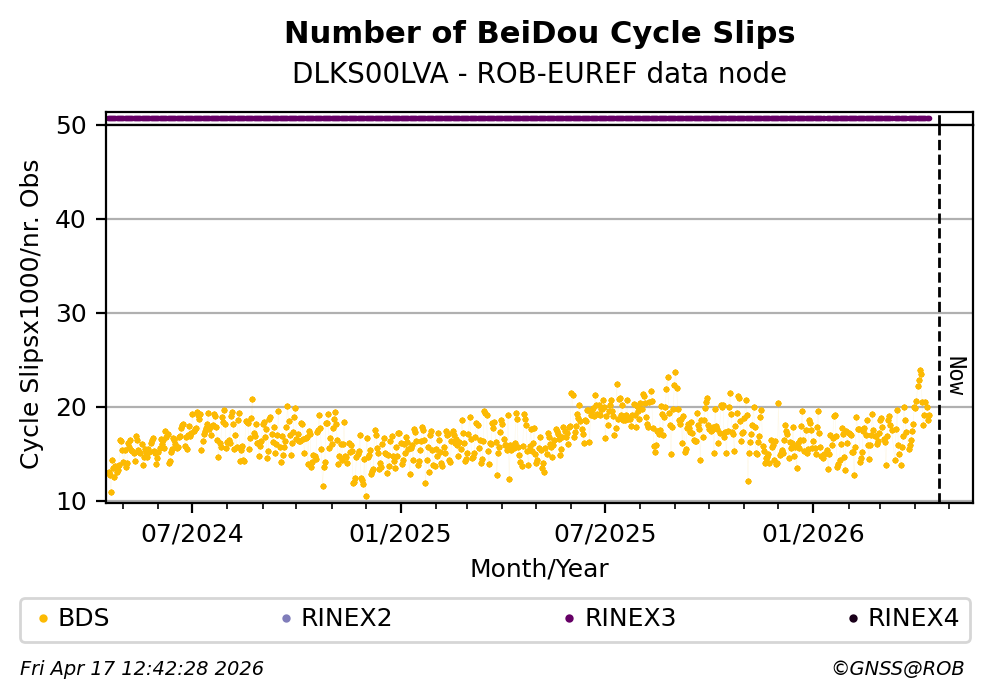
Task: Click the 07/2024 x-axis tick label
Action: click(x=193, y=534)
